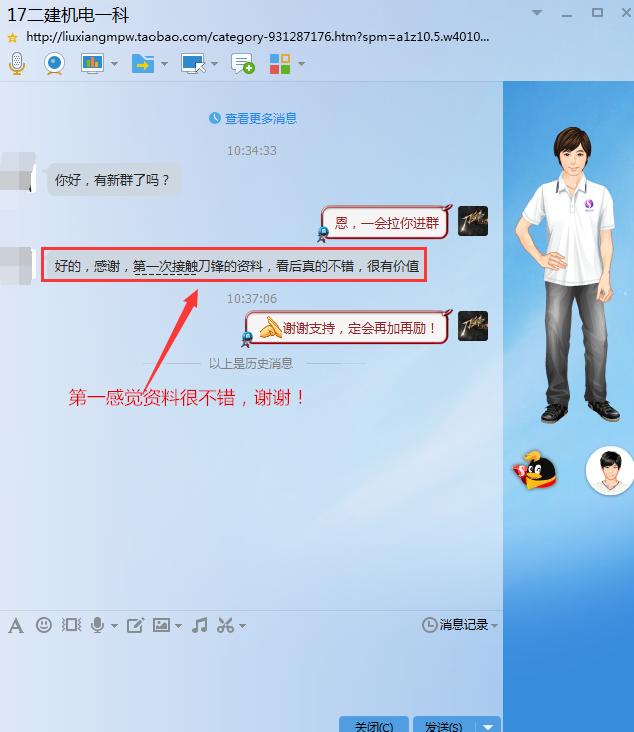Open the liuxiangmpw.taobao.com link

pyautogui.click(x=258, y=37)
